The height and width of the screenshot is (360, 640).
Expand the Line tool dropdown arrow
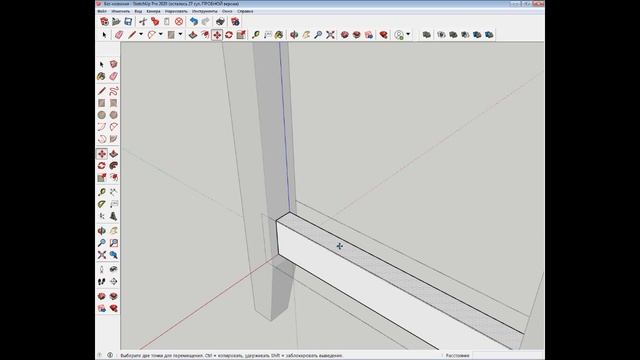(141, 35)
